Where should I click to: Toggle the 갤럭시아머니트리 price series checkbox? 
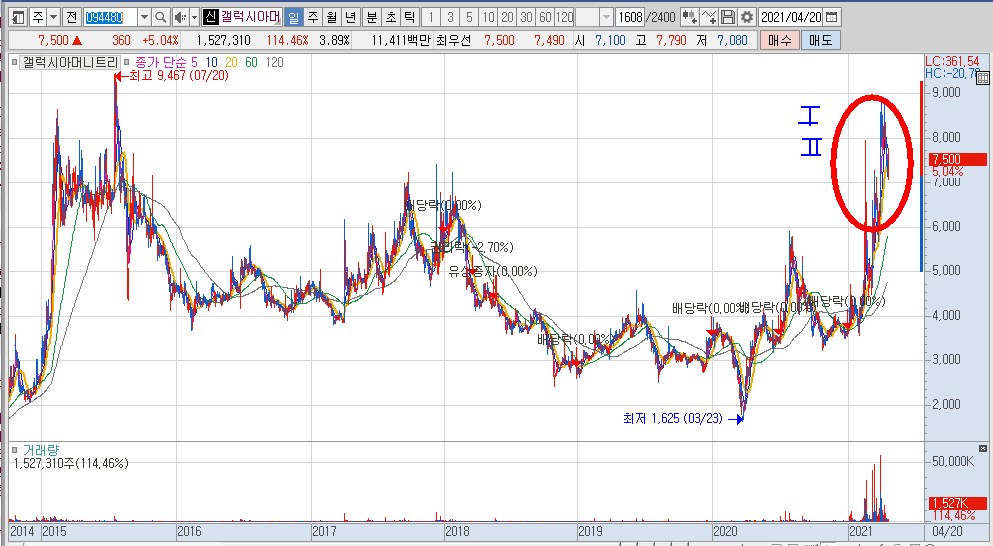14,62
